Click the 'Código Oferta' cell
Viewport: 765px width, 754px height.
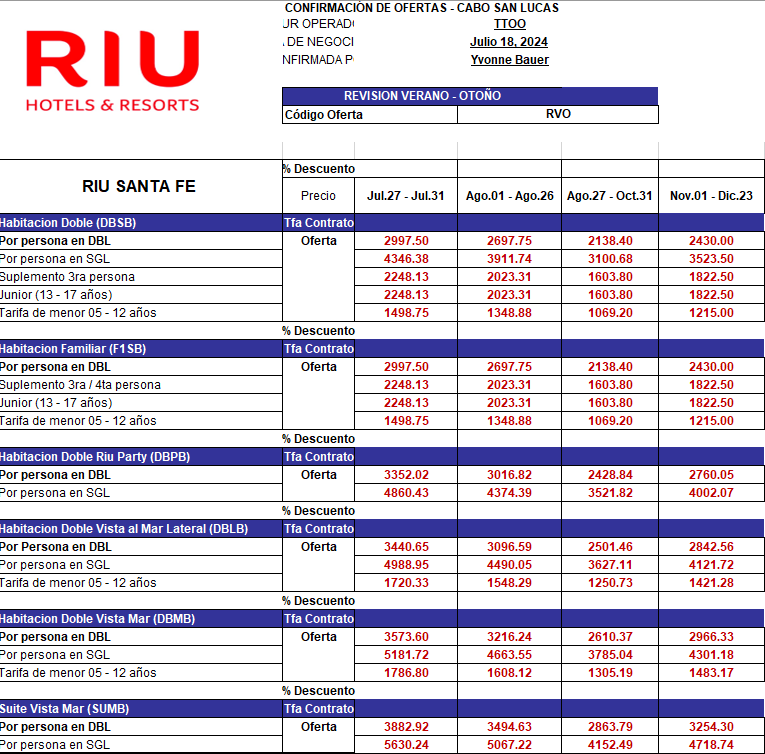pyautogui.click(x=370, y=115)
